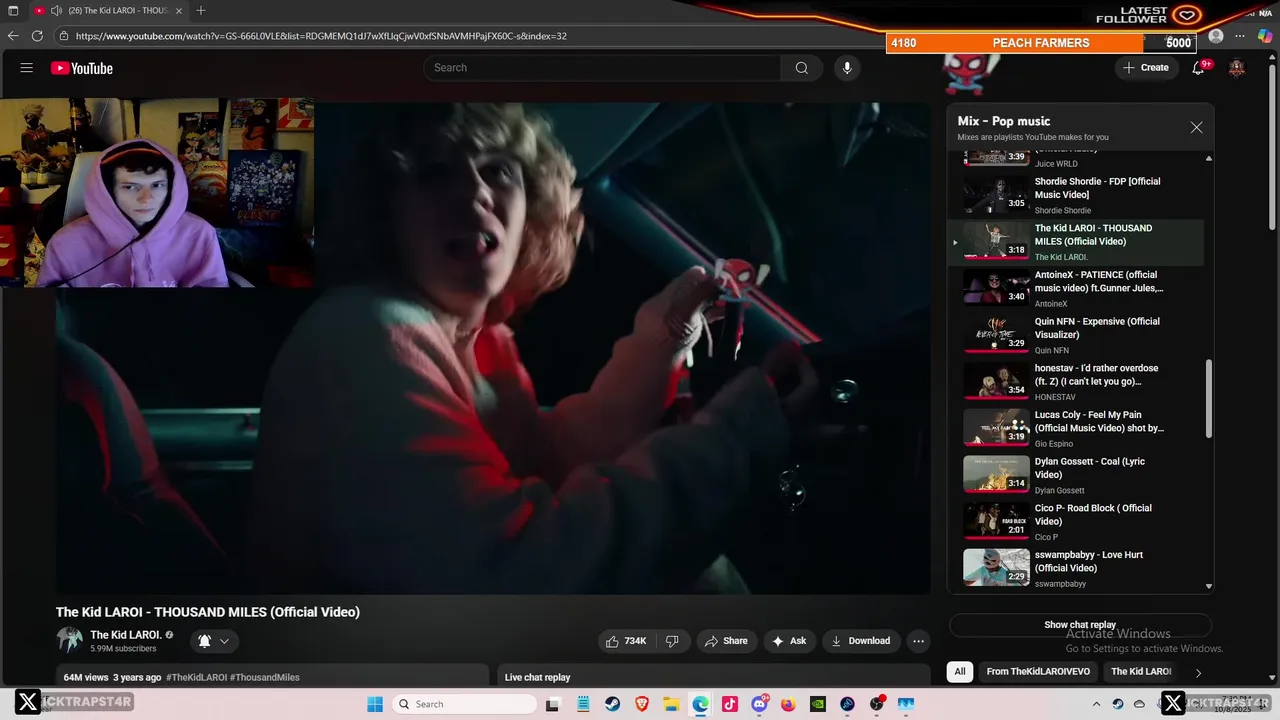Show hidden system tray icons chevron
The height and width of the screenshot is (720, 1280).
coord(1096,704)
